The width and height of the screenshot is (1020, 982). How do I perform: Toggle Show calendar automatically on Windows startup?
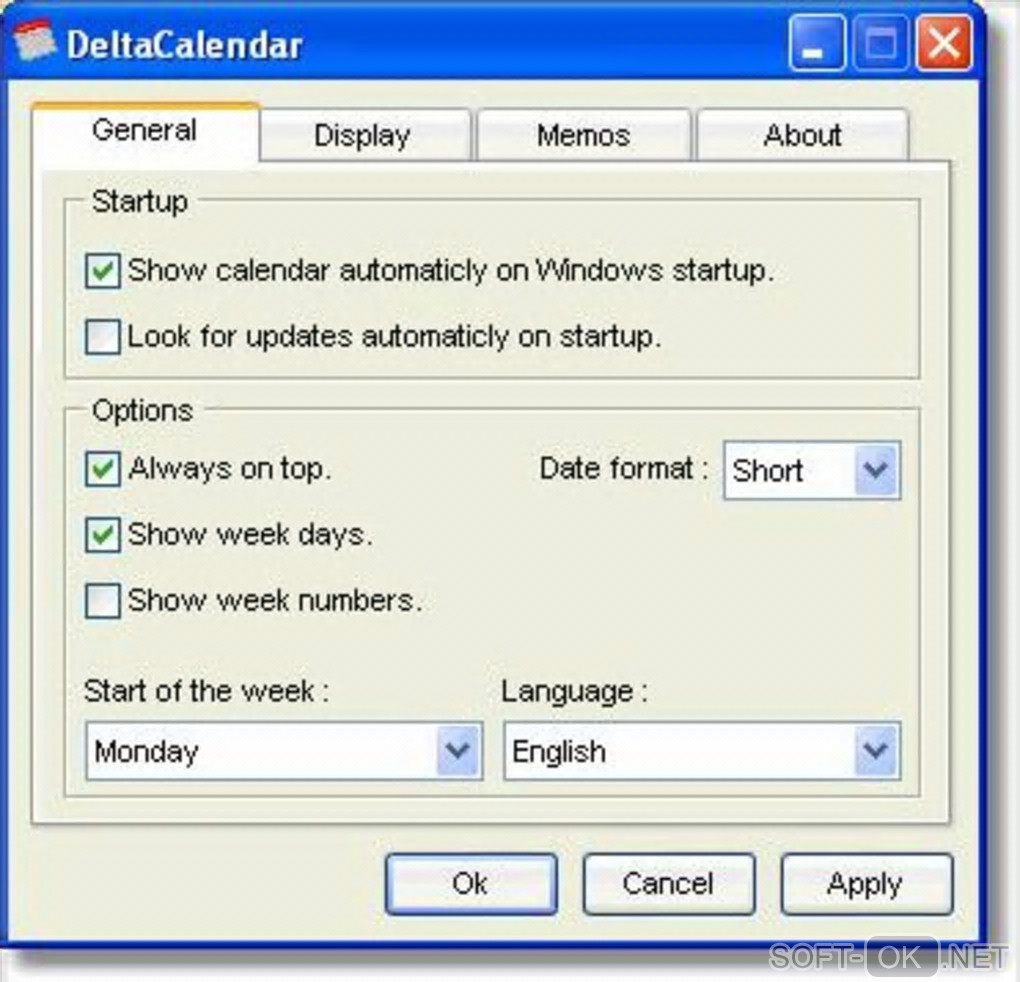click(103, 271)
